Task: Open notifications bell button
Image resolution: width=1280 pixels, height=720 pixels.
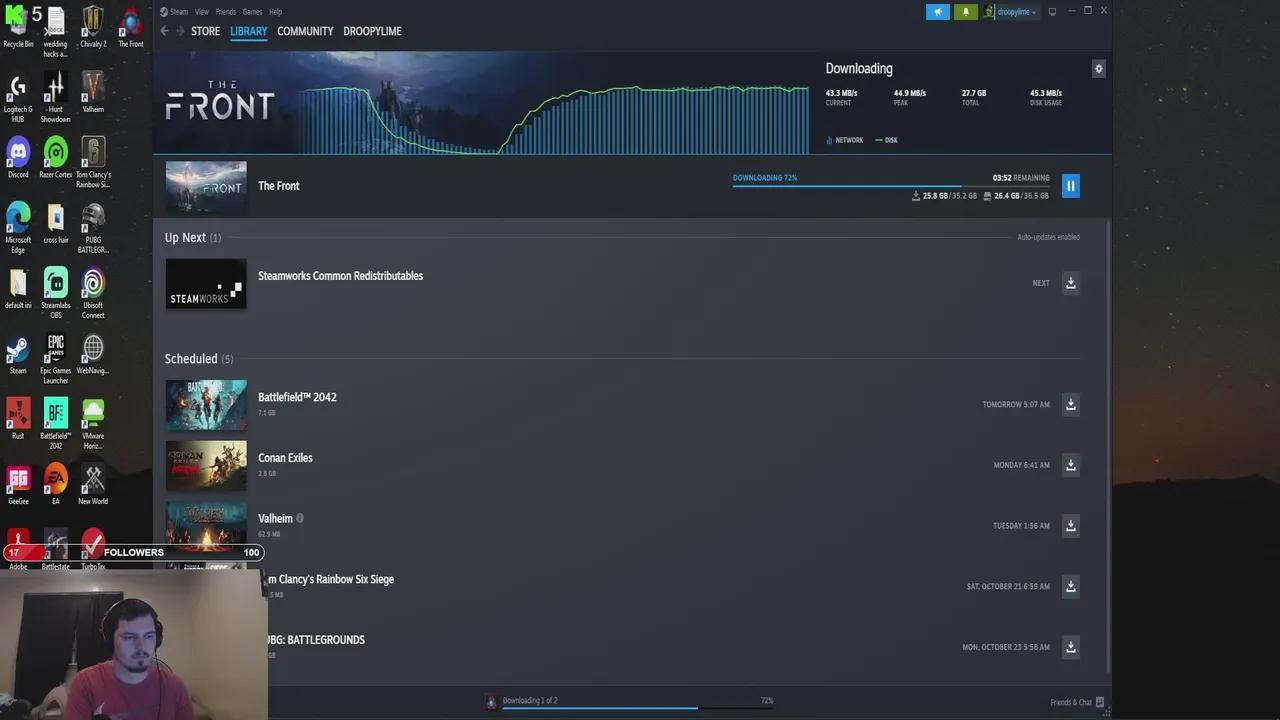Action: click(x=966, y=12)
